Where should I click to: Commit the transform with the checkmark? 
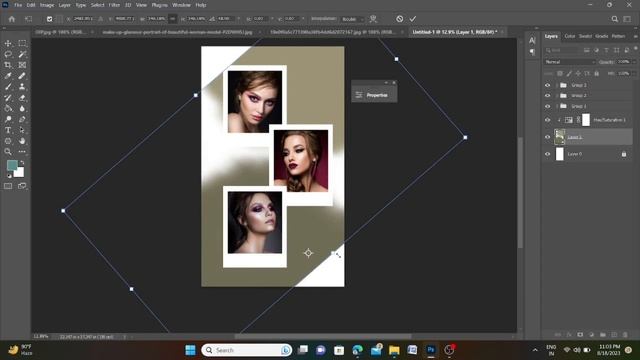(x=413, y=19)
